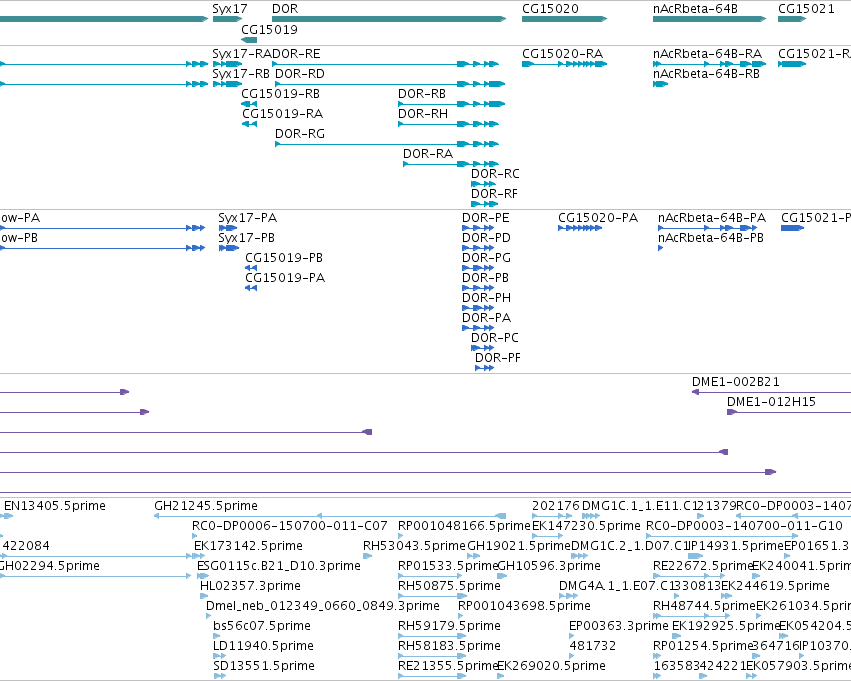The image size is (851, 681).
Task: Select the CG15020-PA protein label
Action: click(598, 218)
